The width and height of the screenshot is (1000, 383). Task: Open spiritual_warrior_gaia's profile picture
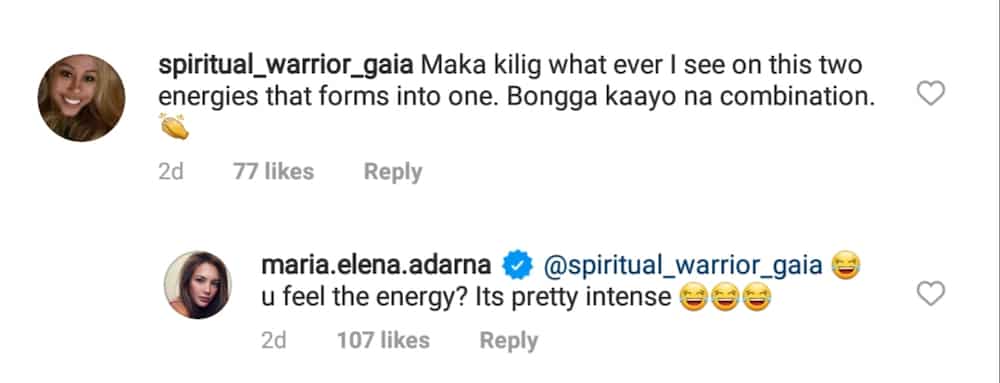[x=81, y=98]
